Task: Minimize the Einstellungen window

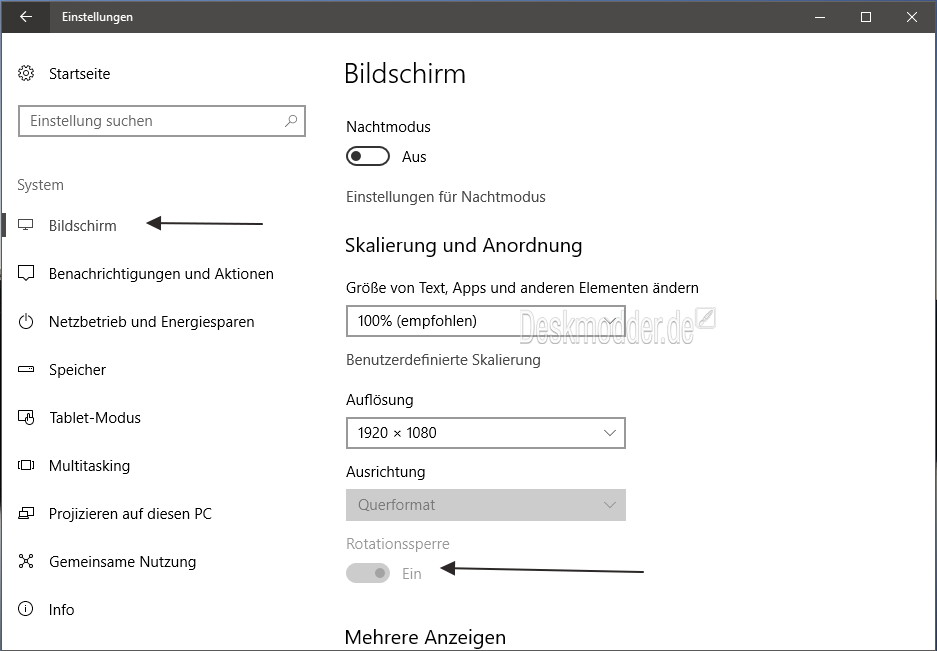Action: point(820,17)
